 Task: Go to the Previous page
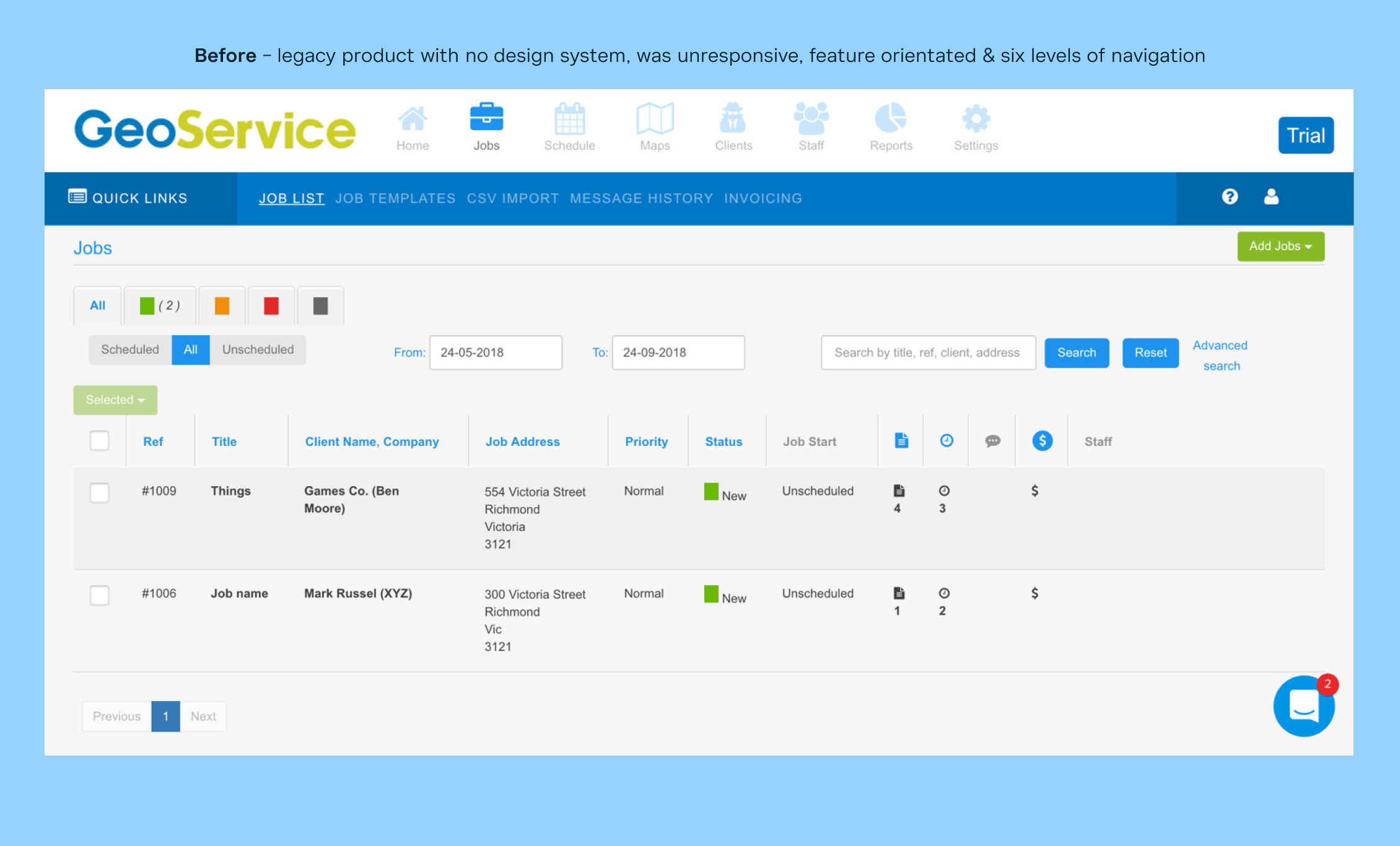pos(116,717)
